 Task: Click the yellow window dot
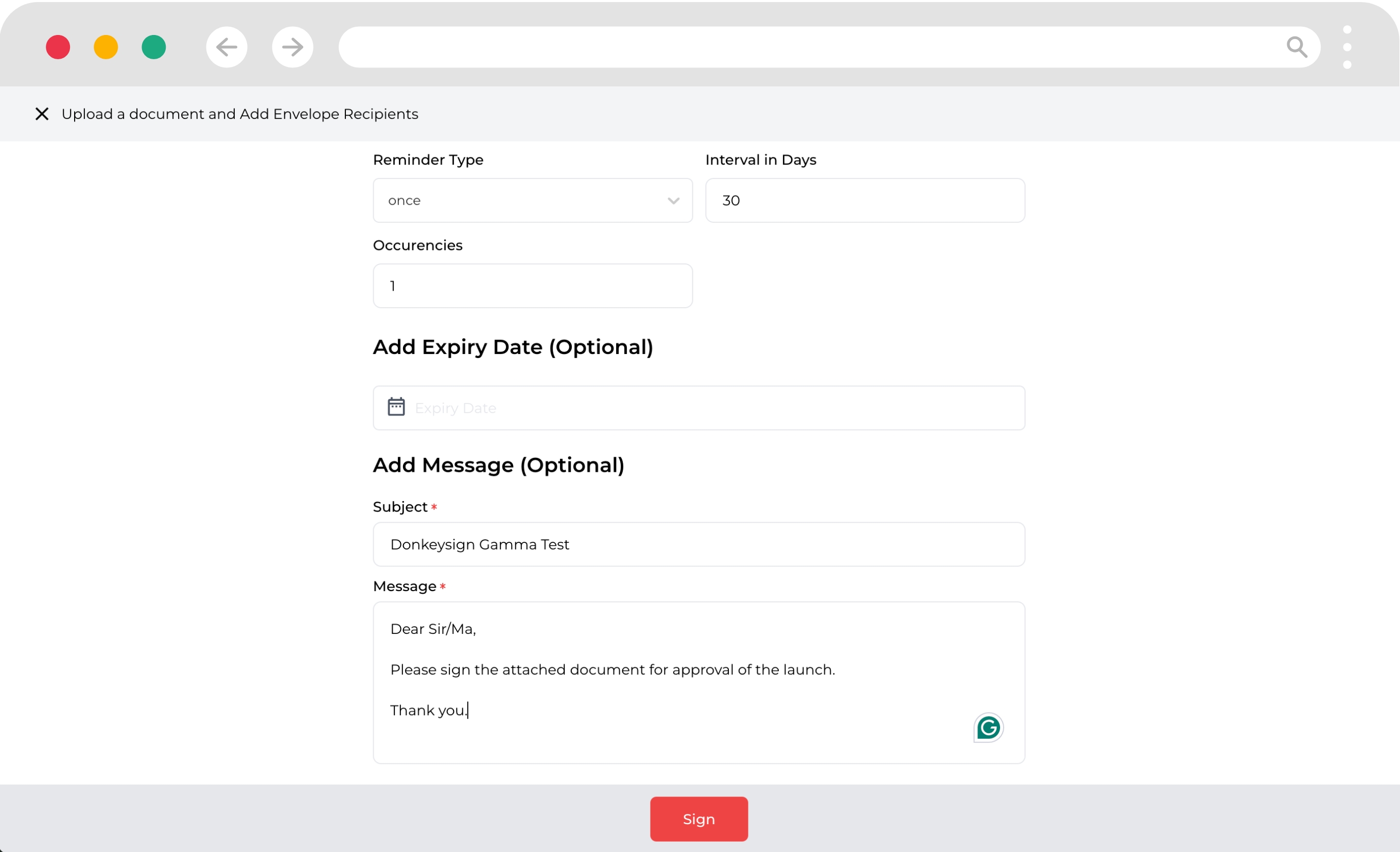tap(106, 47)
